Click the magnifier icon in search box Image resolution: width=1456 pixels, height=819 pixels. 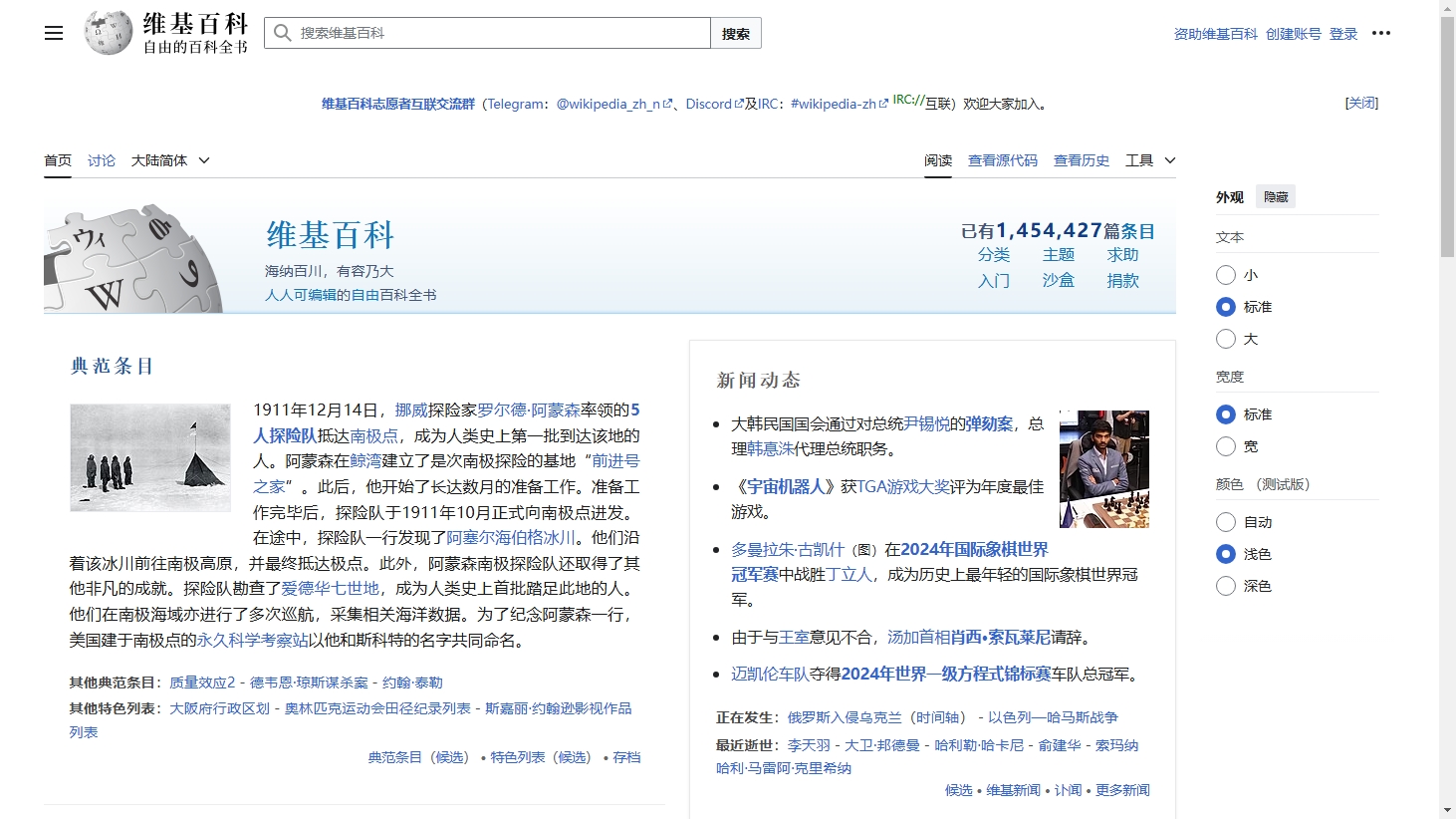click(x=283, y=33)
